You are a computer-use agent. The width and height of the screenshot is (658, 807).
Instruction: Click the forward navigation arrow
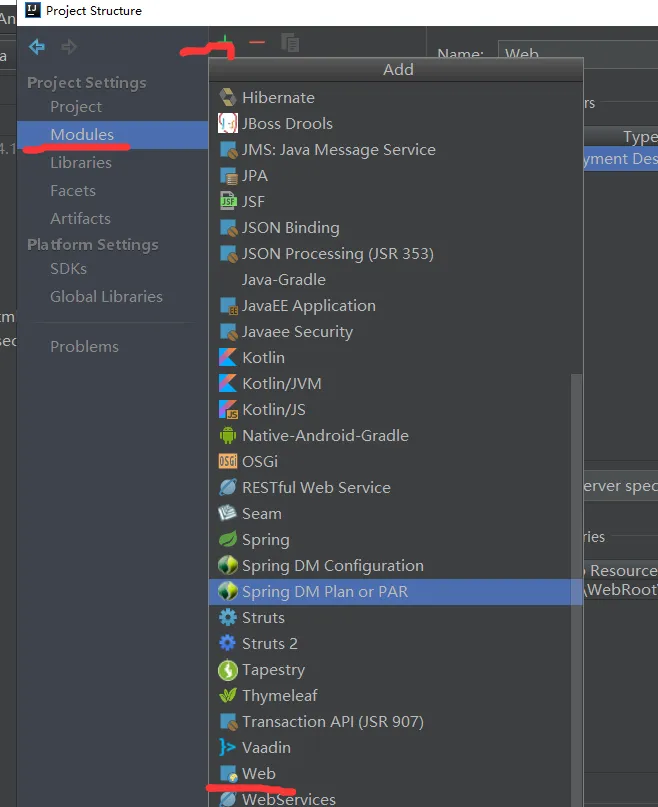click(69, 47)
